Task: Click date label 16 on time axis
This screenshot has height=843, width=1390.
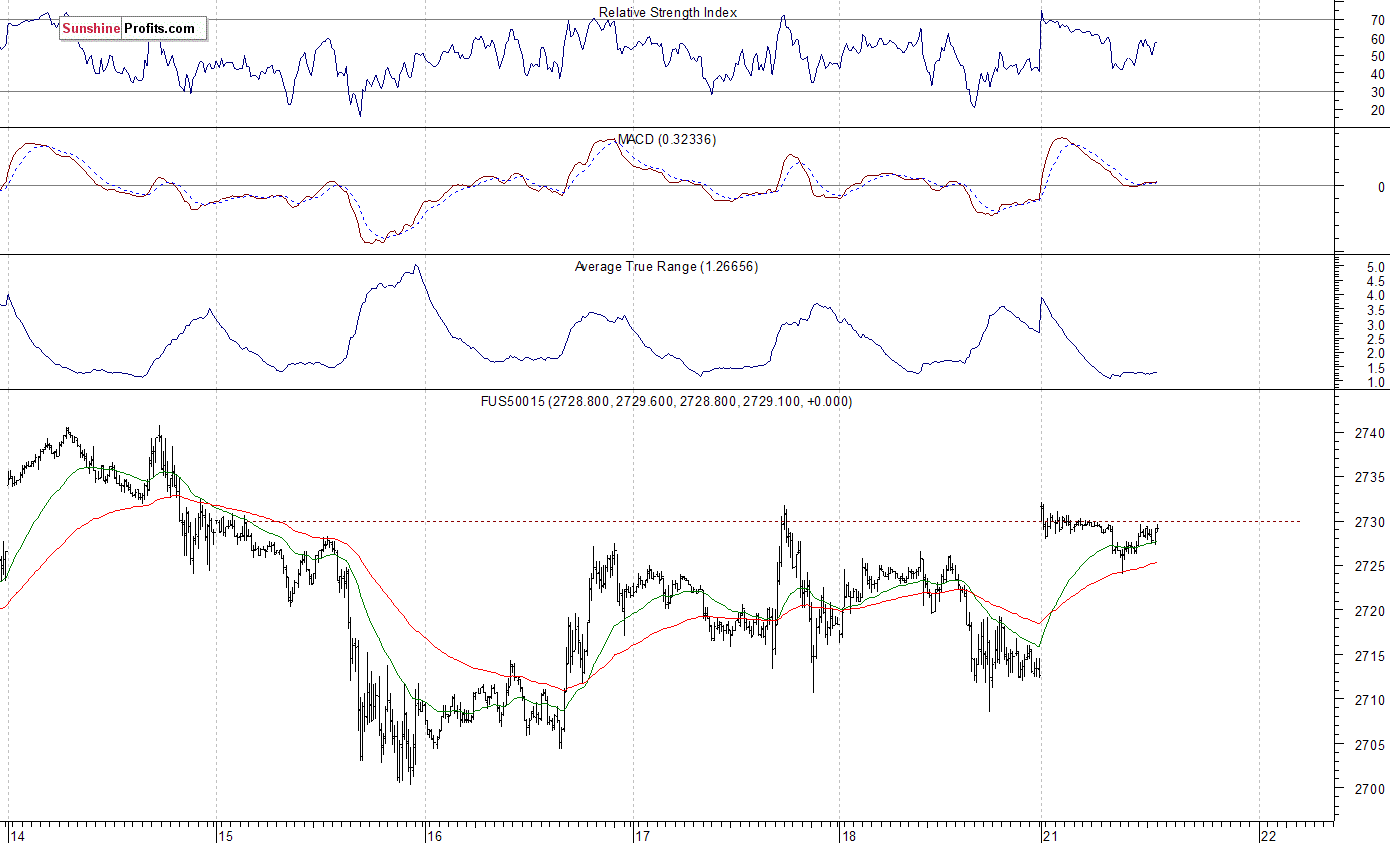Action: tap(434, 835)
